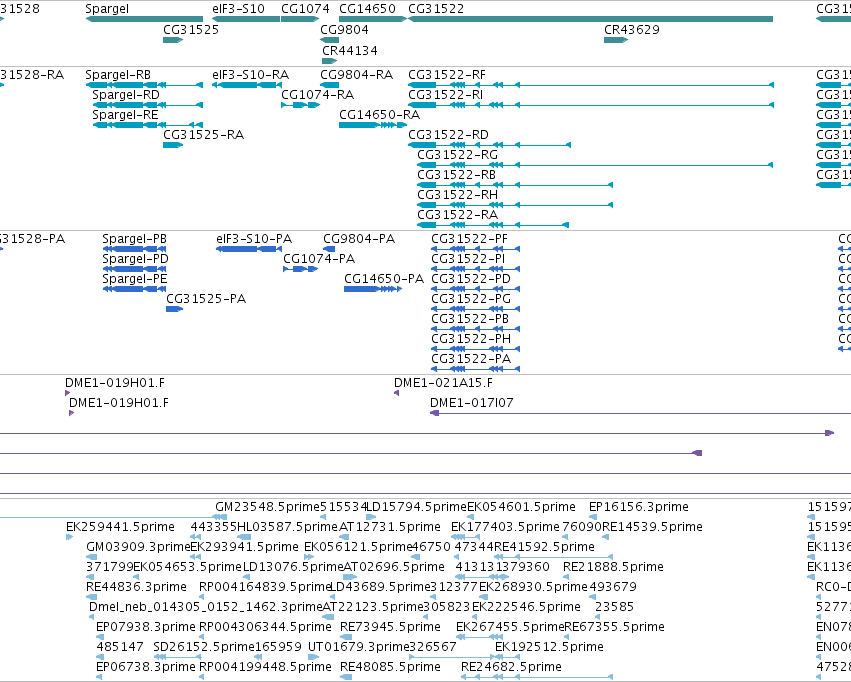
Task: Click the CR43629 gene label
Action: pyautogui.click(x=632, y=30)
